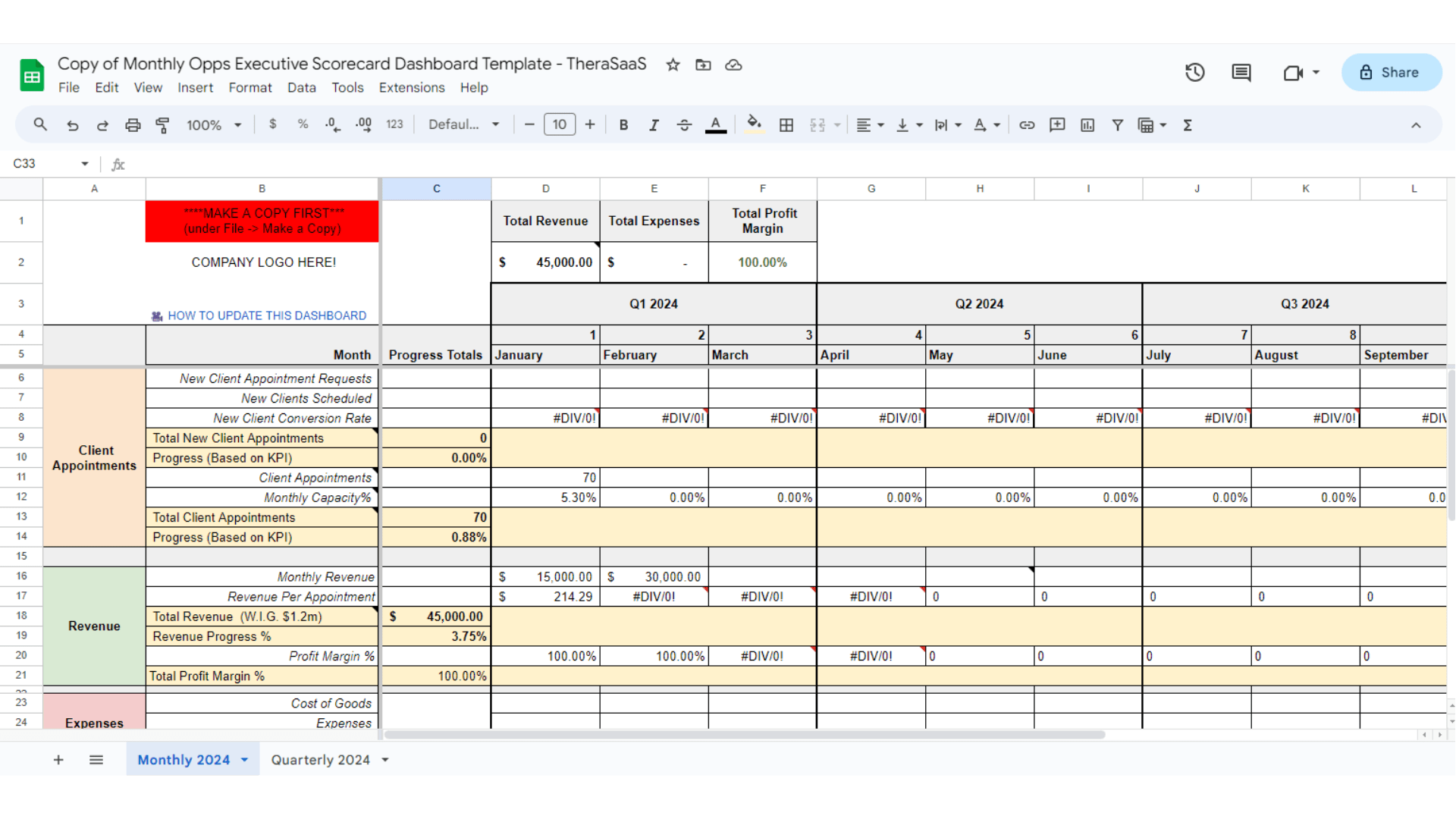Open the font dropdown

point(463,124)
